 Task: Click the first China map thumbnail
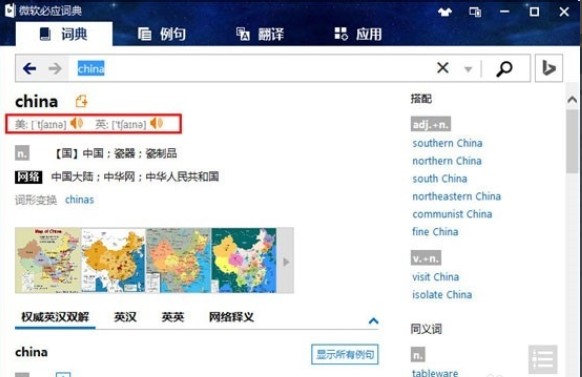(x=48, y=260)
